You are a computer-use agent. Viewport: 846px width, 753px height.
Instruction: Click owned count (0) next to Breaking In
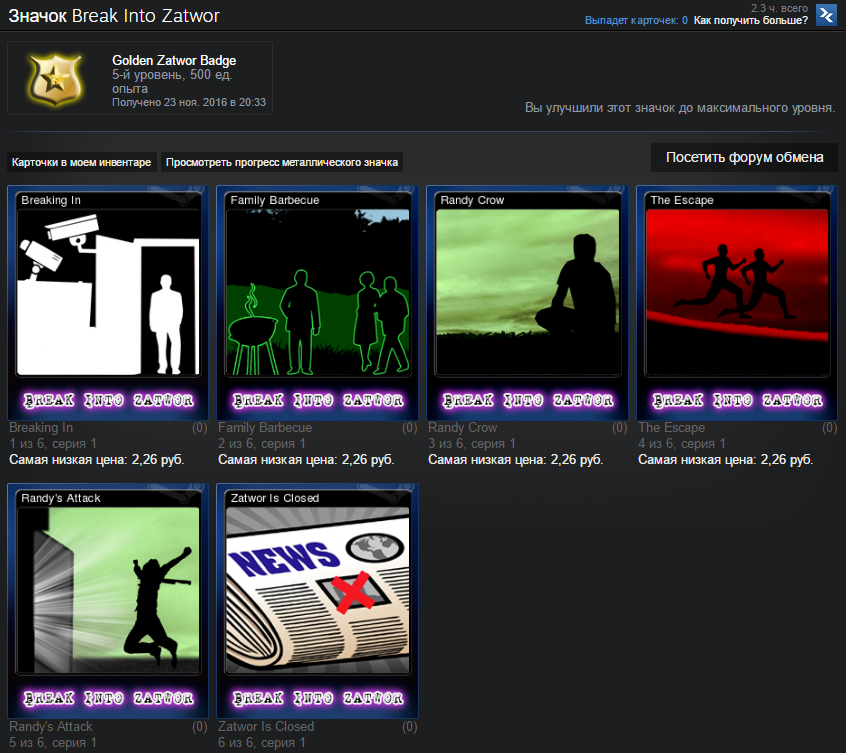point(200,428)
